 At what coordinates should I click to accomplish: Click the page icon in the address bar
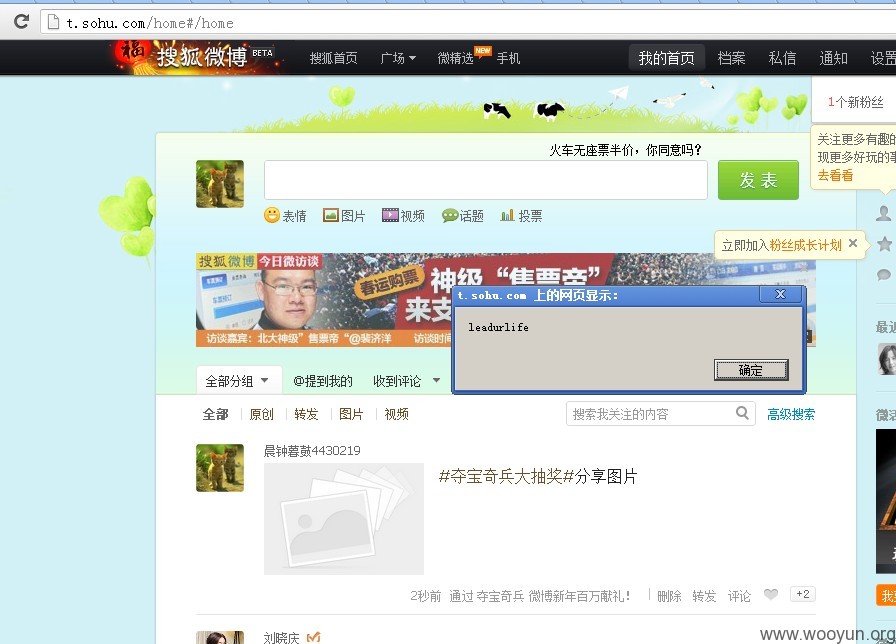[53, 22]
